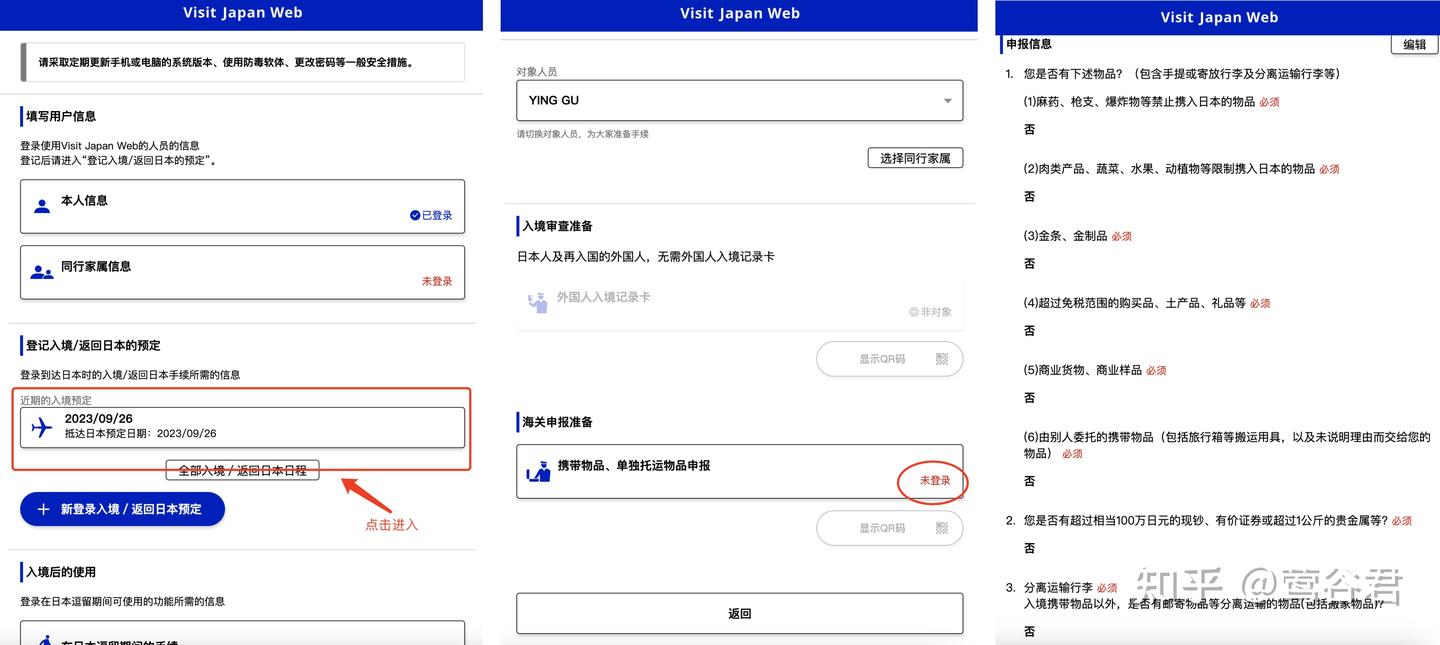The image size is (1440, 645).
Task: Click question 3 分离运输行李 text
Action: tap(1058, 588)
